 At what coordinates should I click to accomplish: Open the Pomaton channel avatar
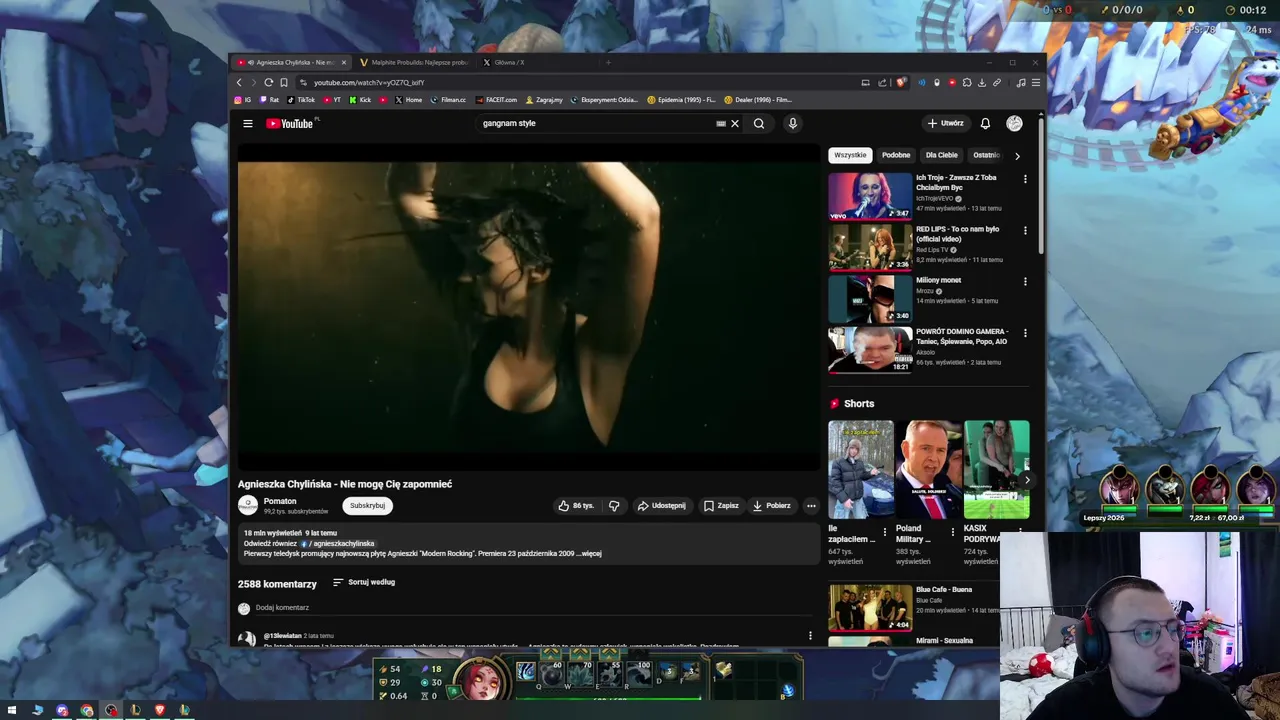[248, 505]
